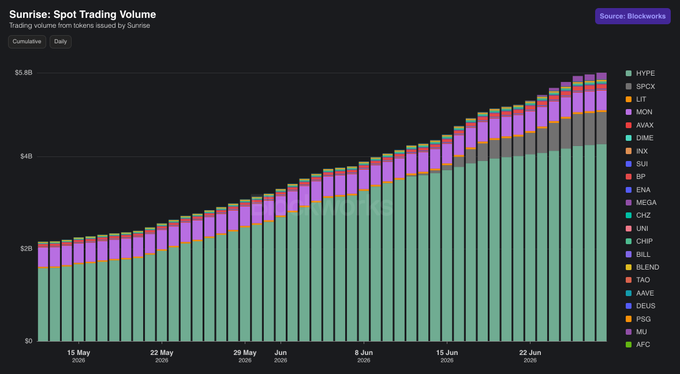Toggle the MON series legend label
Screen dimensions: 680x374
tap(644, 112)
